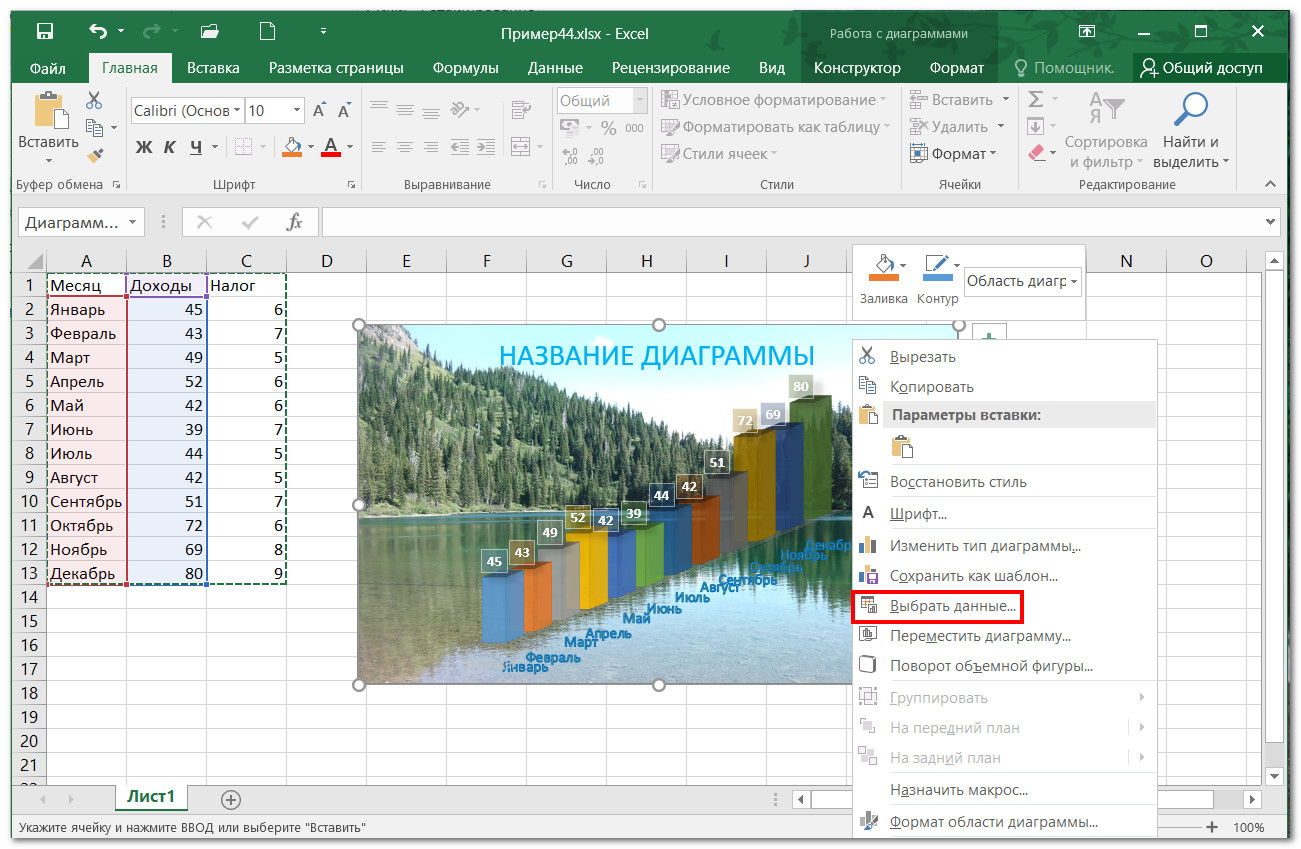Toggle bold formatting with Ж button

[x=144, y=147]
